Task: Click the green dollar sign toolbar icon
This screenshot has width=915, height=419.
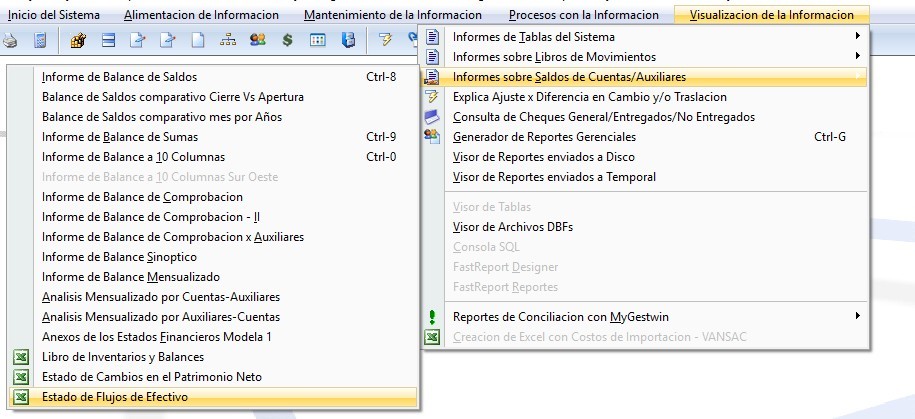Action: [287, 41]
